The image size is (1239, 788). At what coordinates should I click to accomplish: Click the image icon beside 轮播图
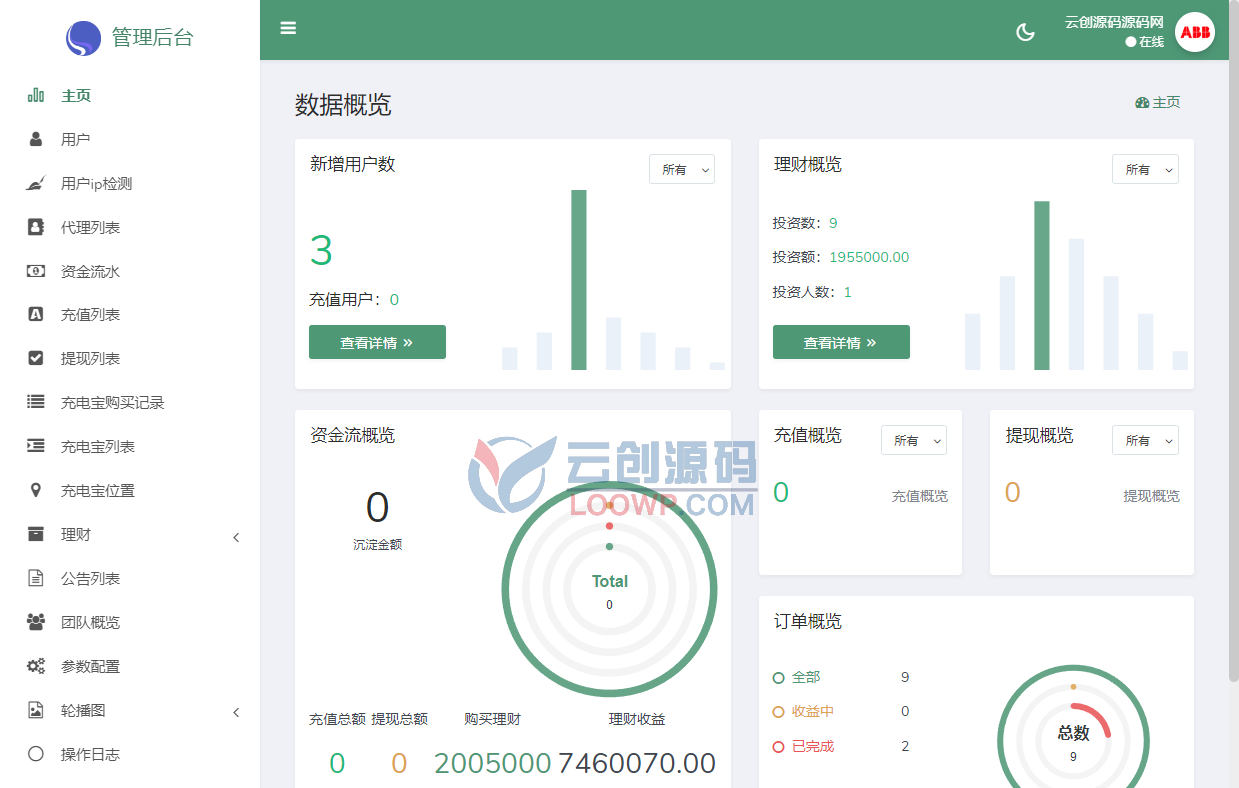36,710
